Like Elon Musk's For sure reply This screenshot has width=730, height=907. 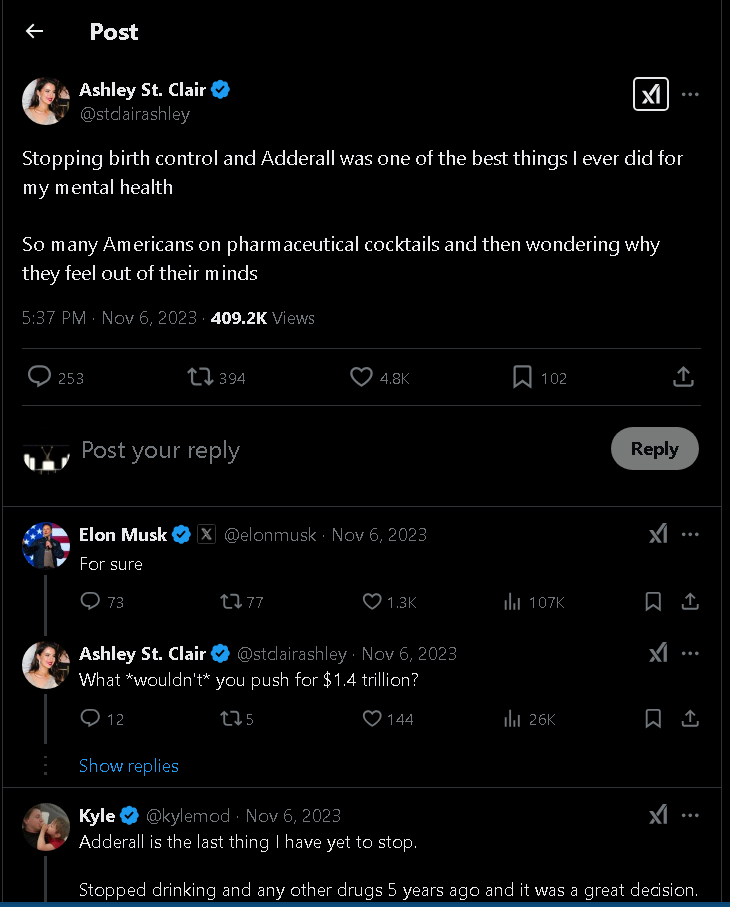[372, 602]
